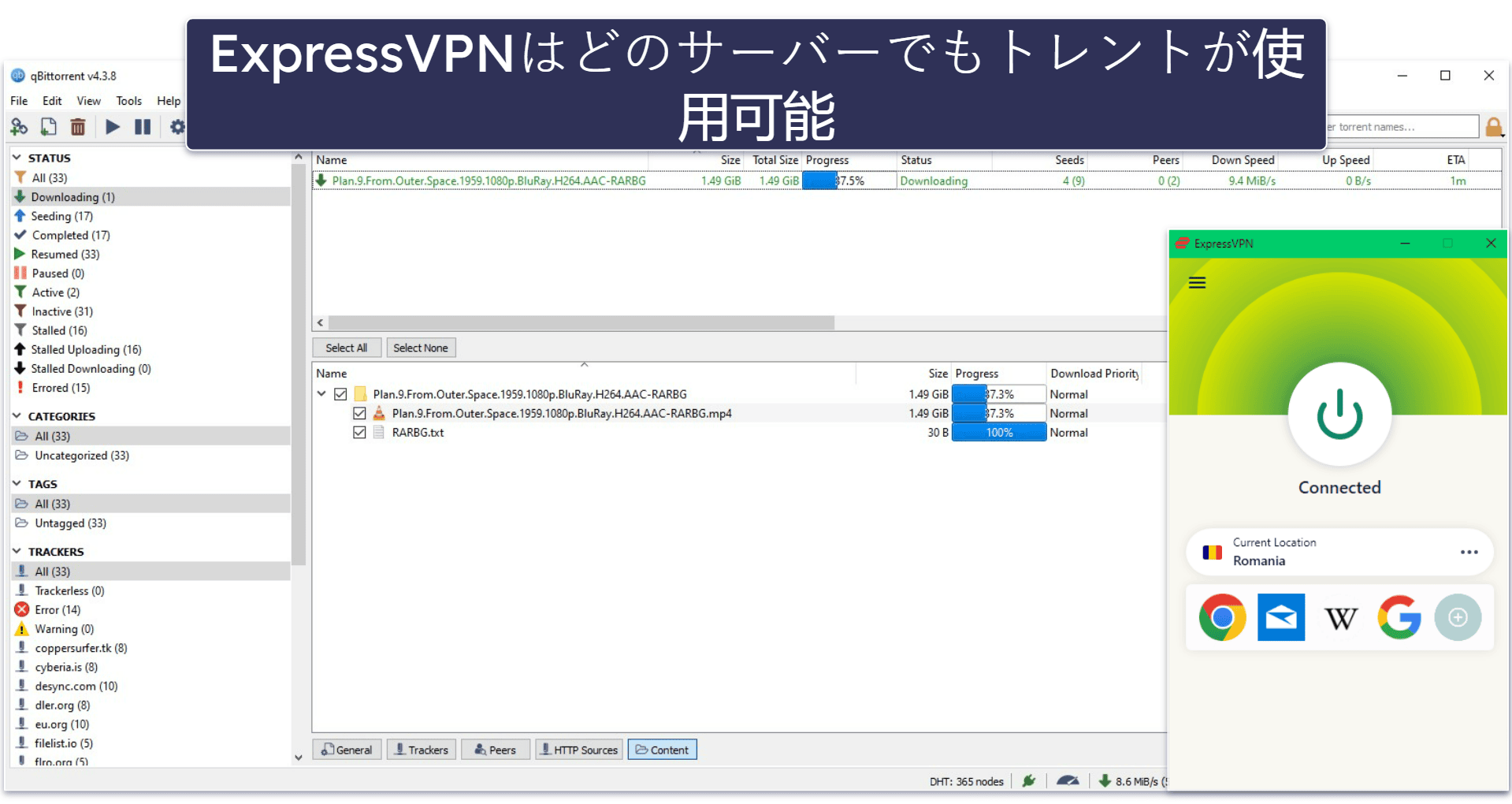Toggle checkbox for RARBG.txt
Image resolution: width=1512 pixels, height=804 pixels.
coord(359,432)
